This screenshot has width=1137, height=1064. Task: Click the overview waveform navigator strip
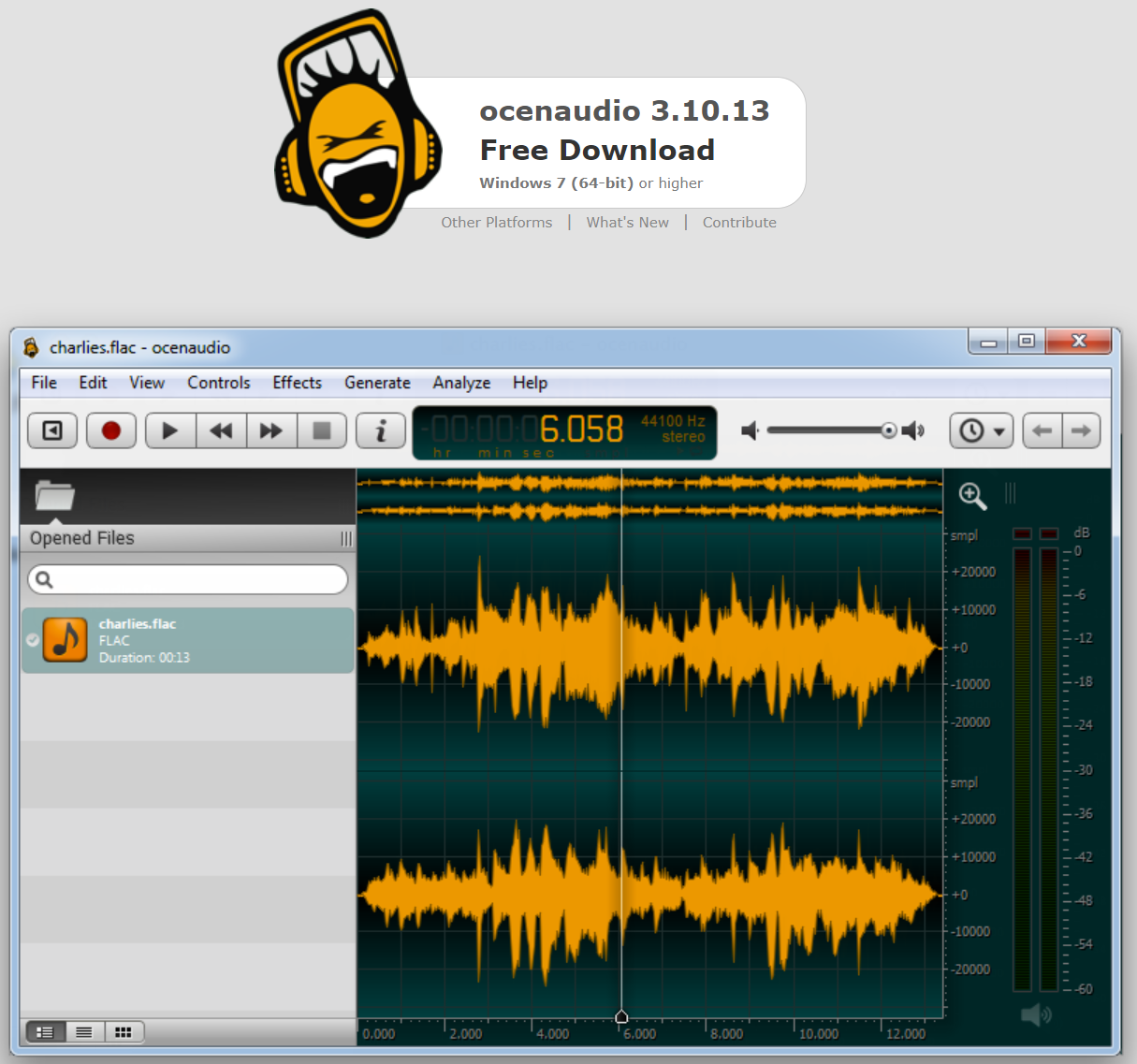pyautogui.click(x=650, y=496)
